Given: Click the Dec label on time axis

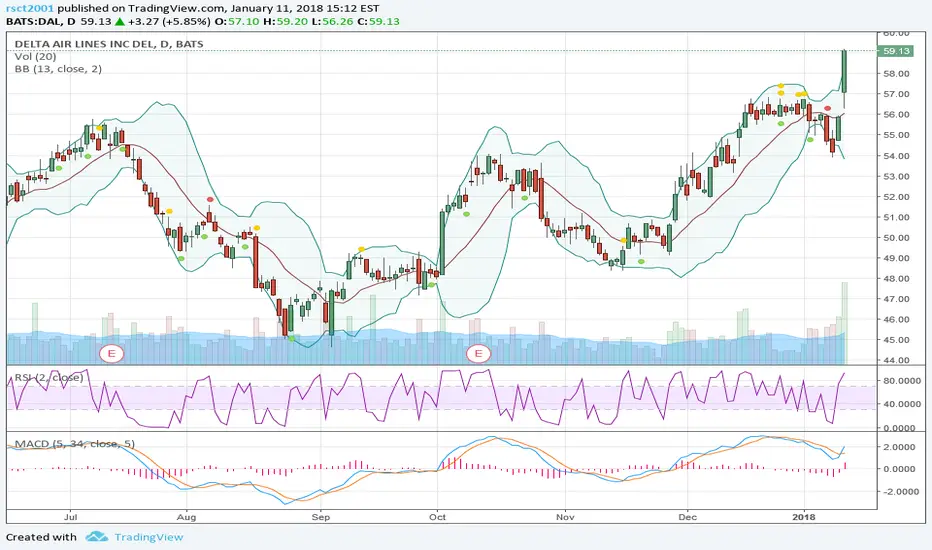Looking at the screenshot, I should pyautogui.click(x=688, y=517).
